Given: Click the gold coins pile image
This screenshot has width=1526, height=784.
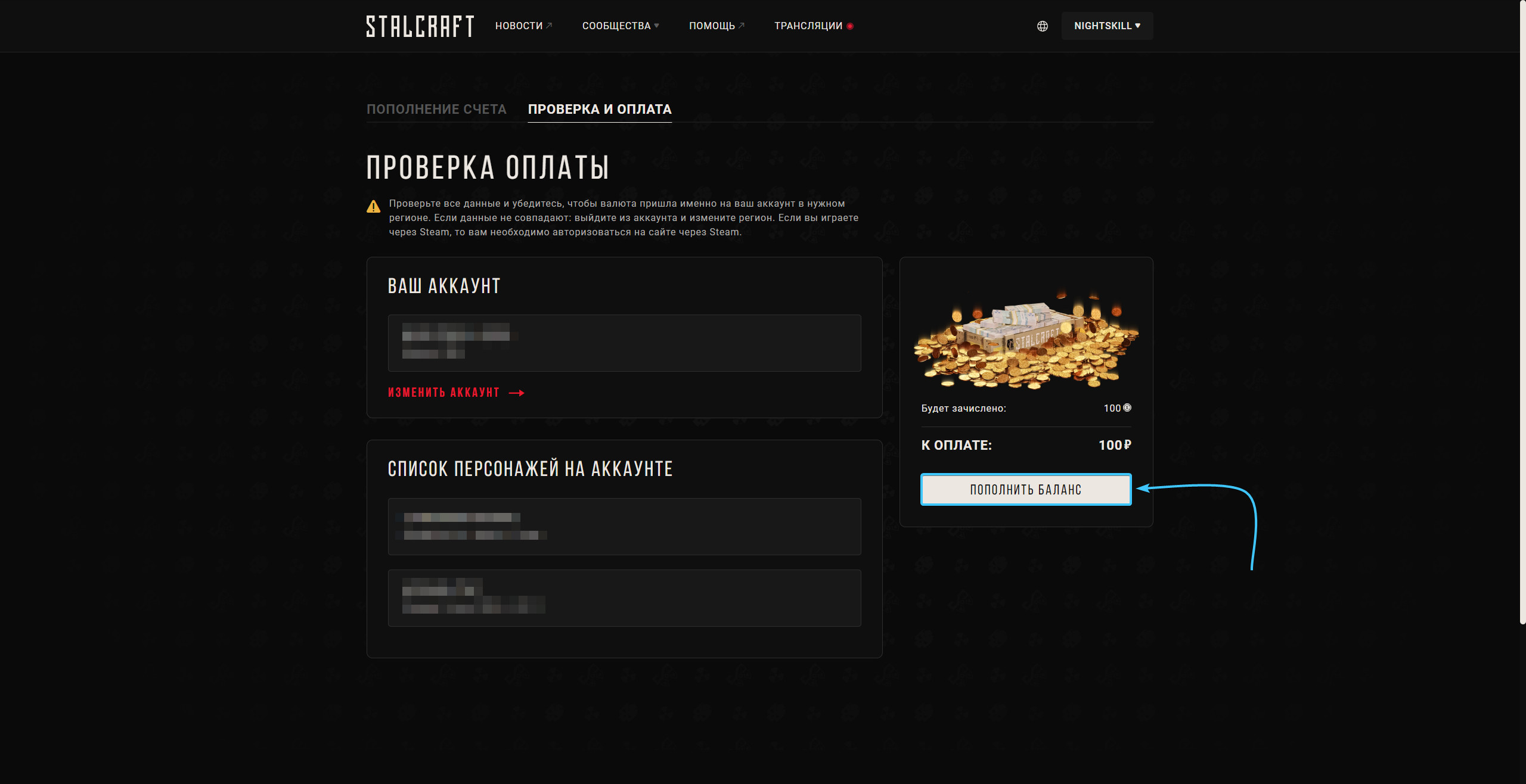Looking at the screenshot, I should [1026, 340].
